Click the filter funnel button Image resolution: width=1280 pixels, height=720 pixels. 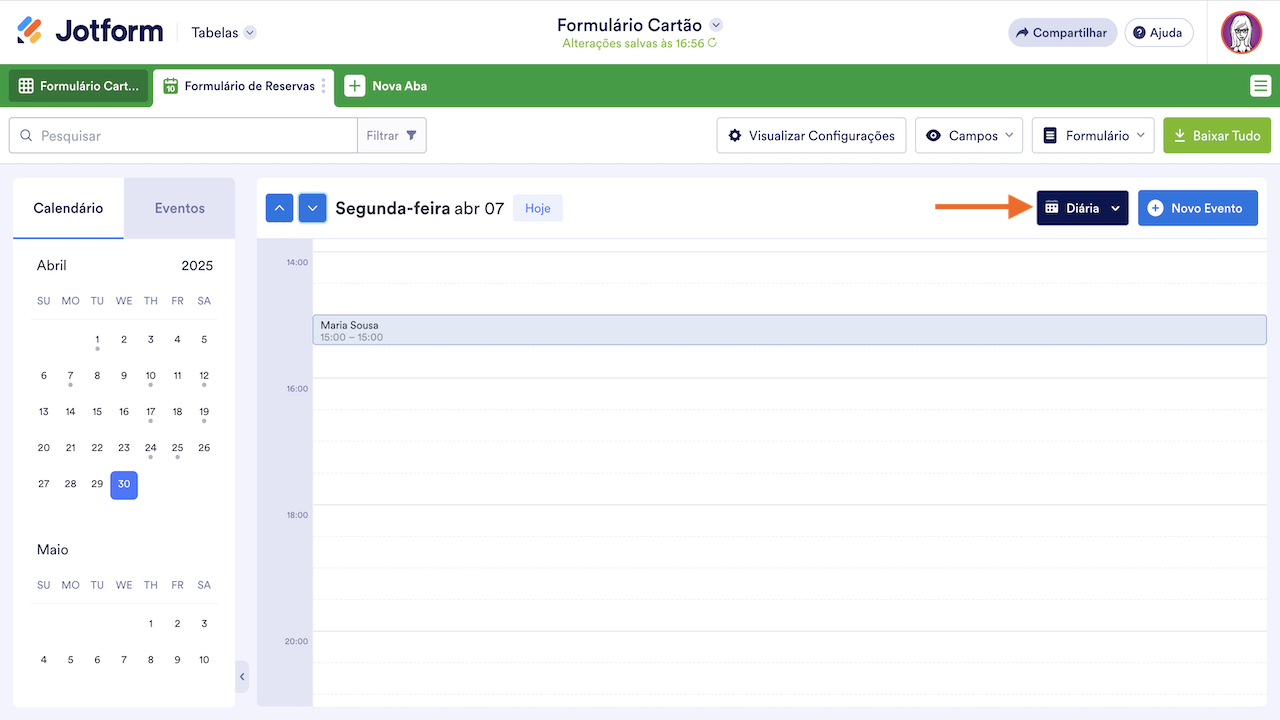pos(392,136)
